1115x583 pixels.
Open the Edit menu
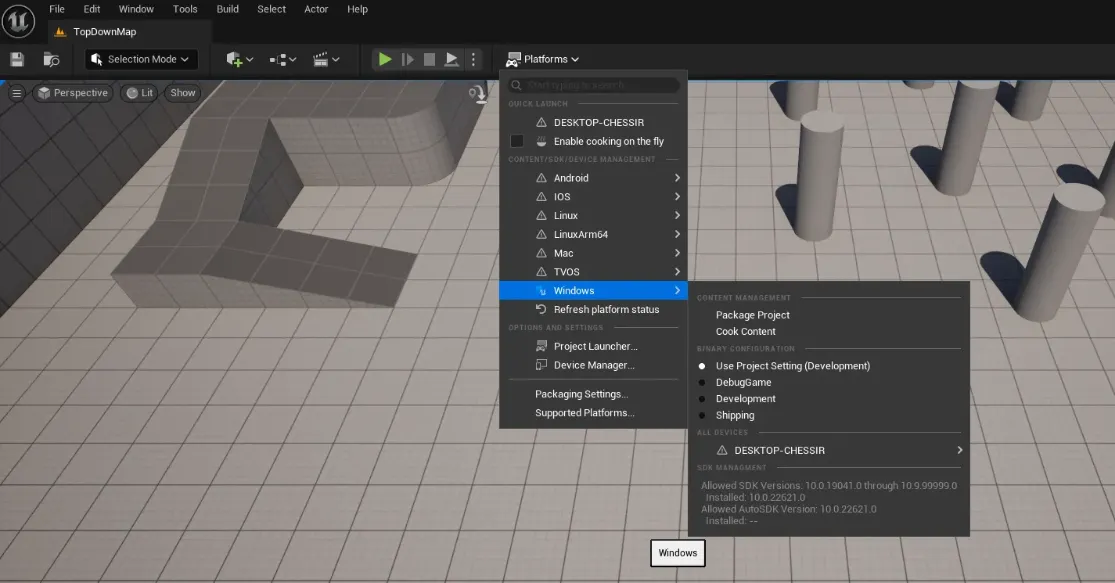click(x=92, y=9)
